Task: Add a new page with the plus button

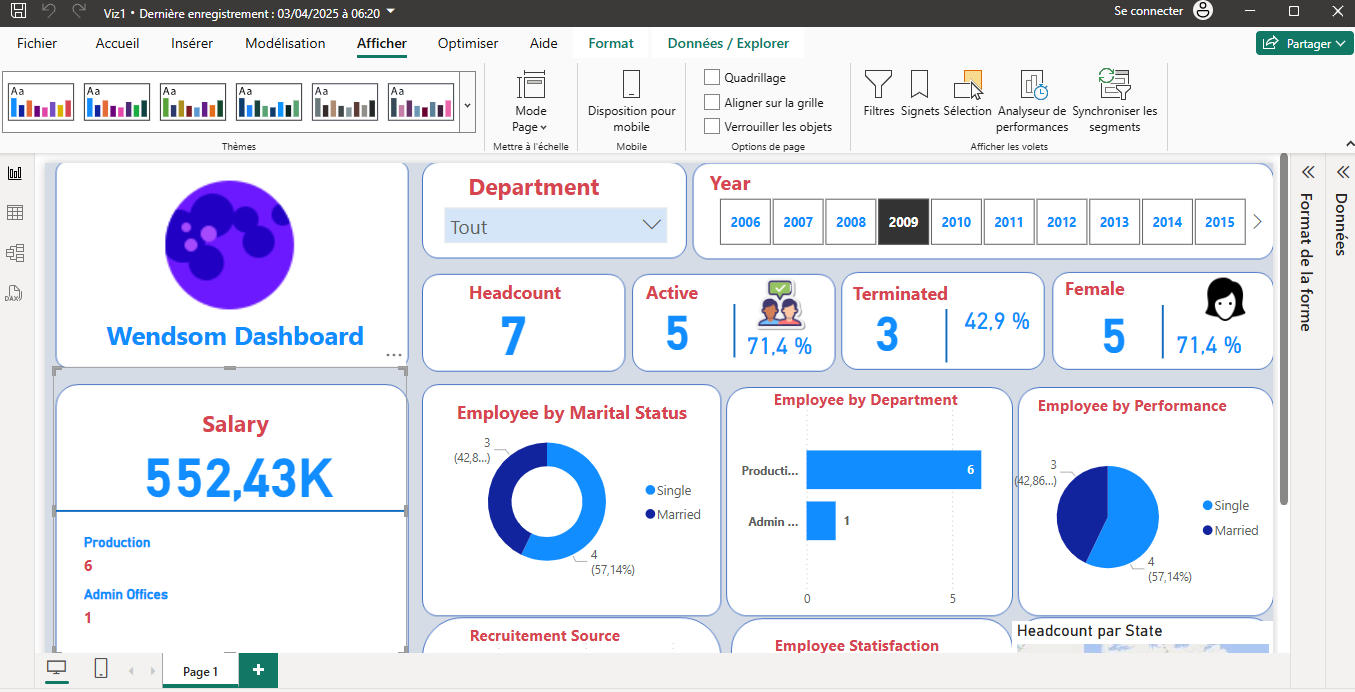Action: click(x=258, y=670)
